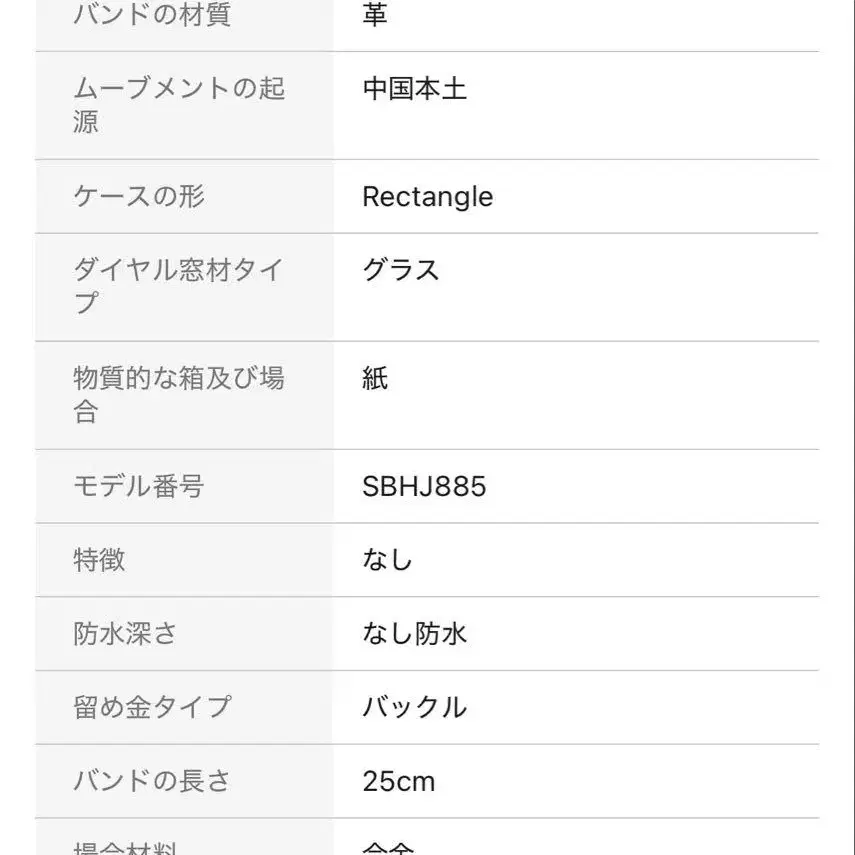Click the バンドの長さ label

[152, 781]
